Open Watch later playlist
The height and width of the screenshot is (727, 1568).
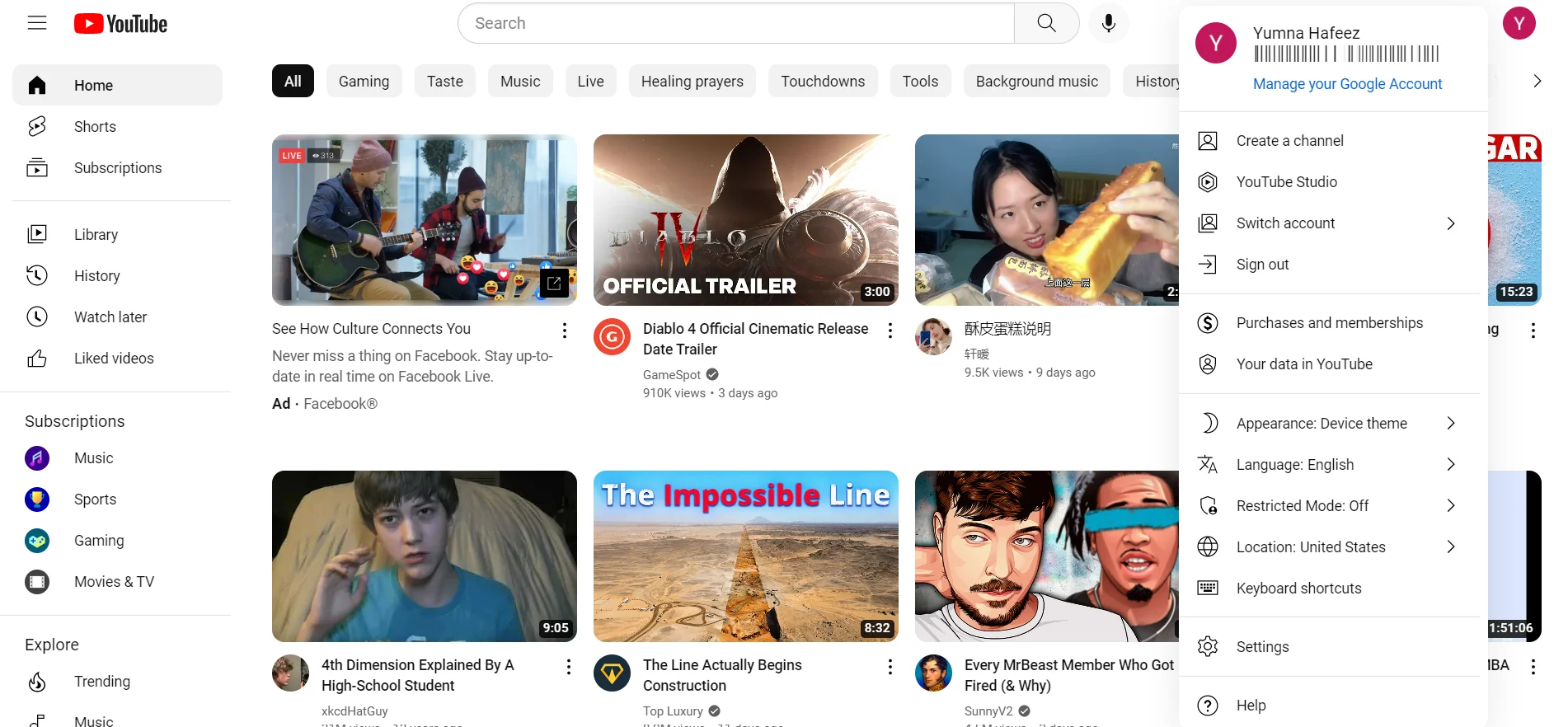[x=117, y=317]
